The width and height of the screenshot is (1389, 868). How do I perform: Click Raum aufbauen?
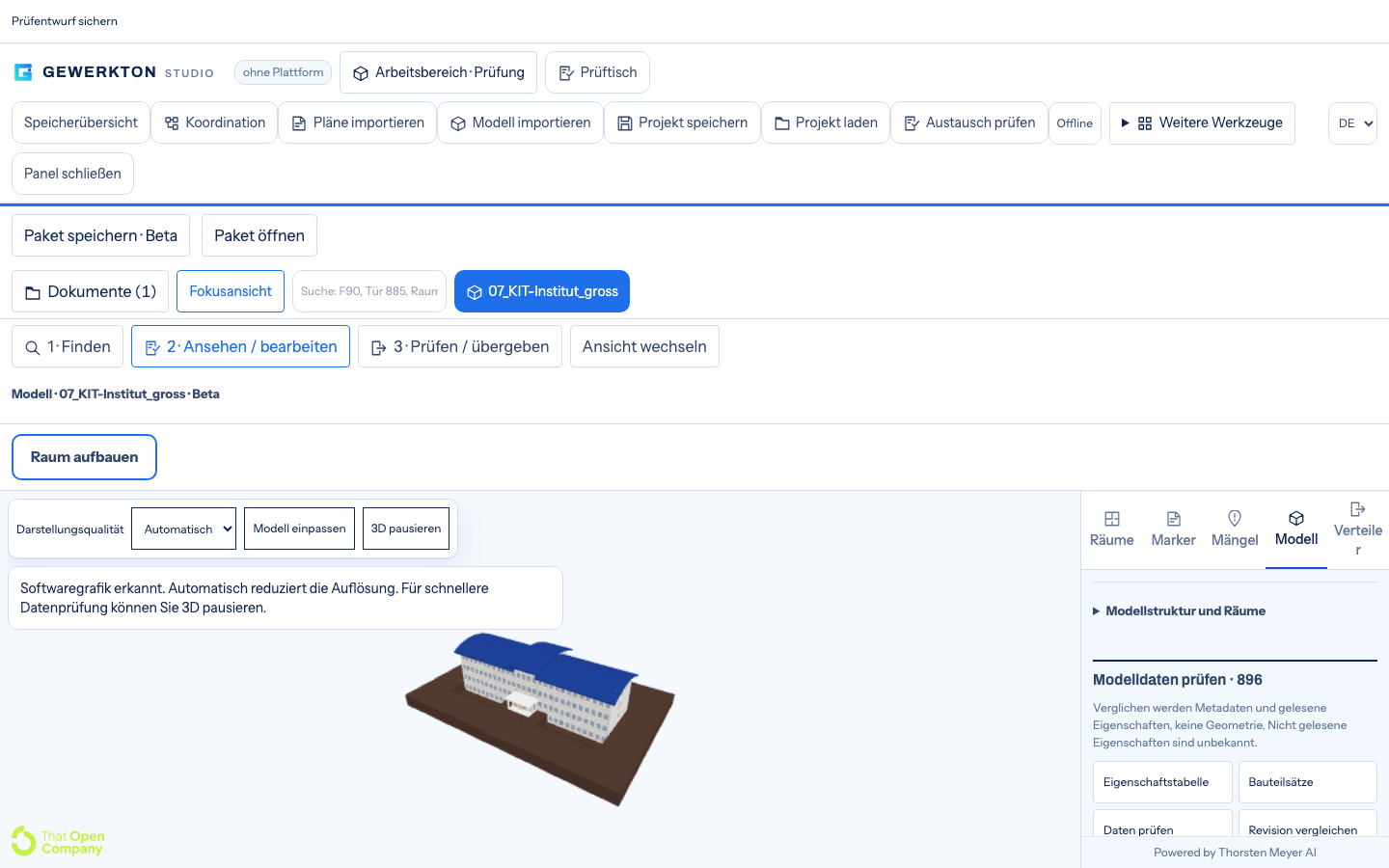click(x=84, y=457)
